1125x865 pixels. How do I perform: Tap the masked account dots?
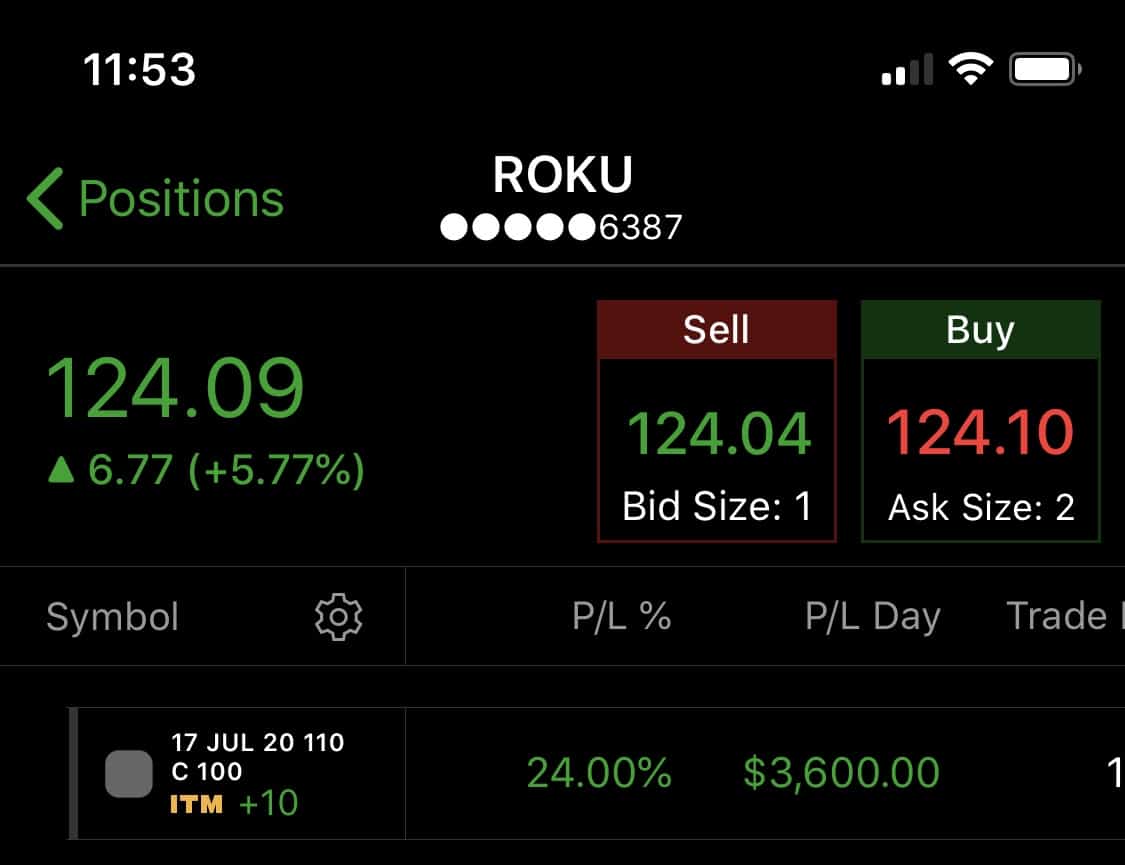(517, 227)
